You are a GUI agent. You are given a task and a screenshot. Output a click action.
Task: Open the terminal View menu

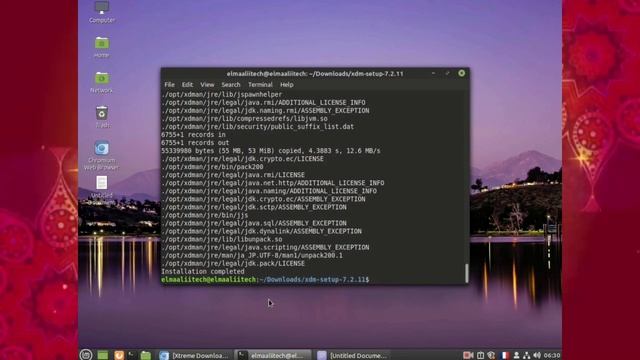pos(207,84)
